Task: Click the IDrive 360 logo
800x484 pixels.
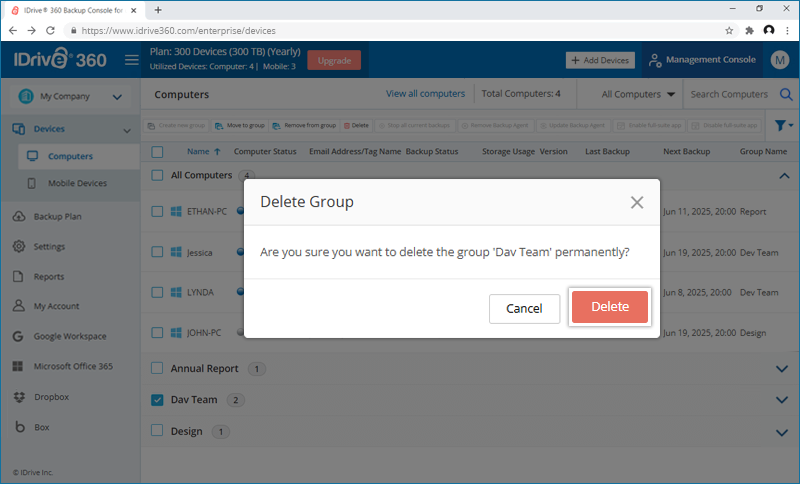Action: [55, 60]
